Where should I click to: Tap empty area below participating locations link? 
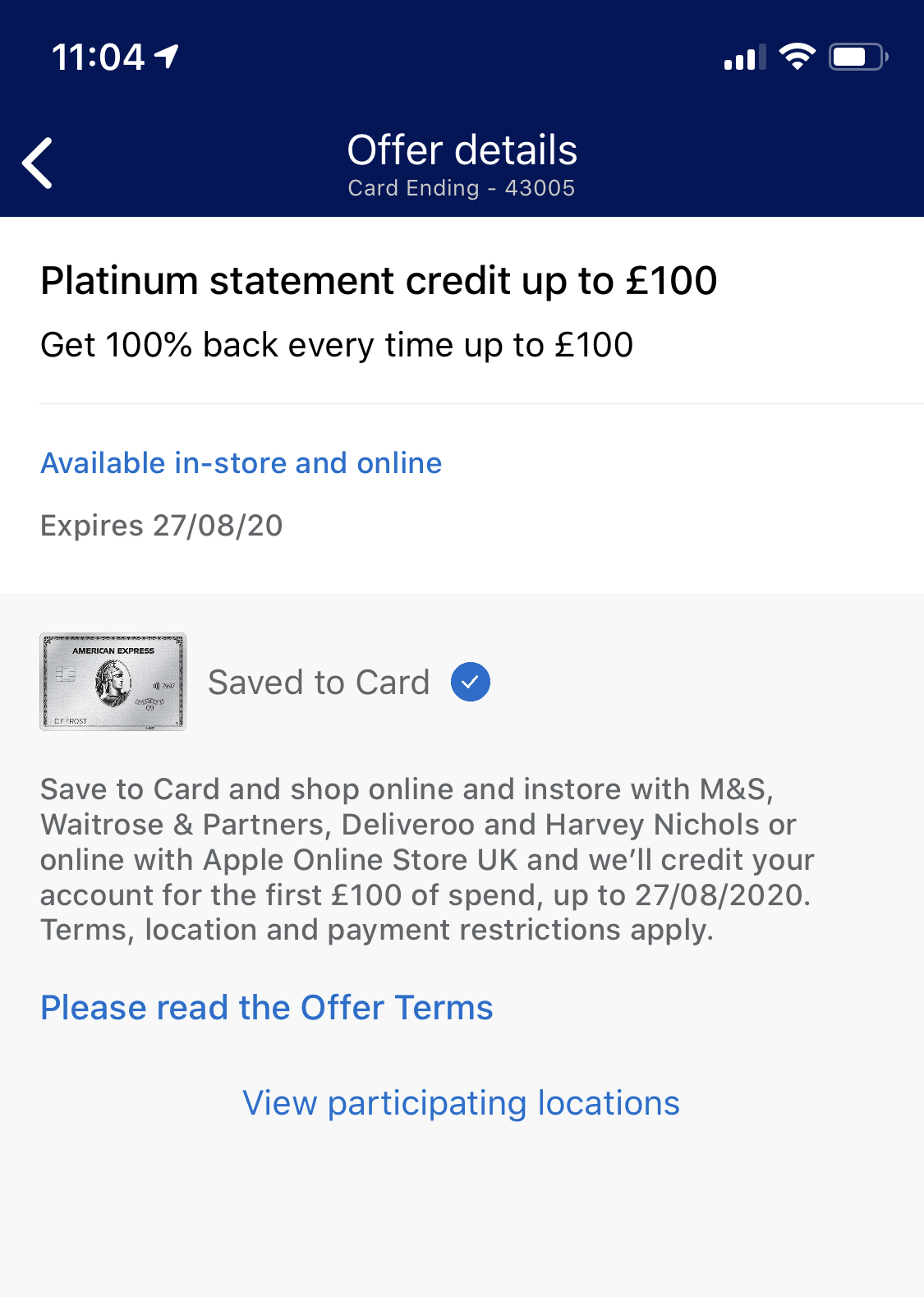[x=462, y=1216]
